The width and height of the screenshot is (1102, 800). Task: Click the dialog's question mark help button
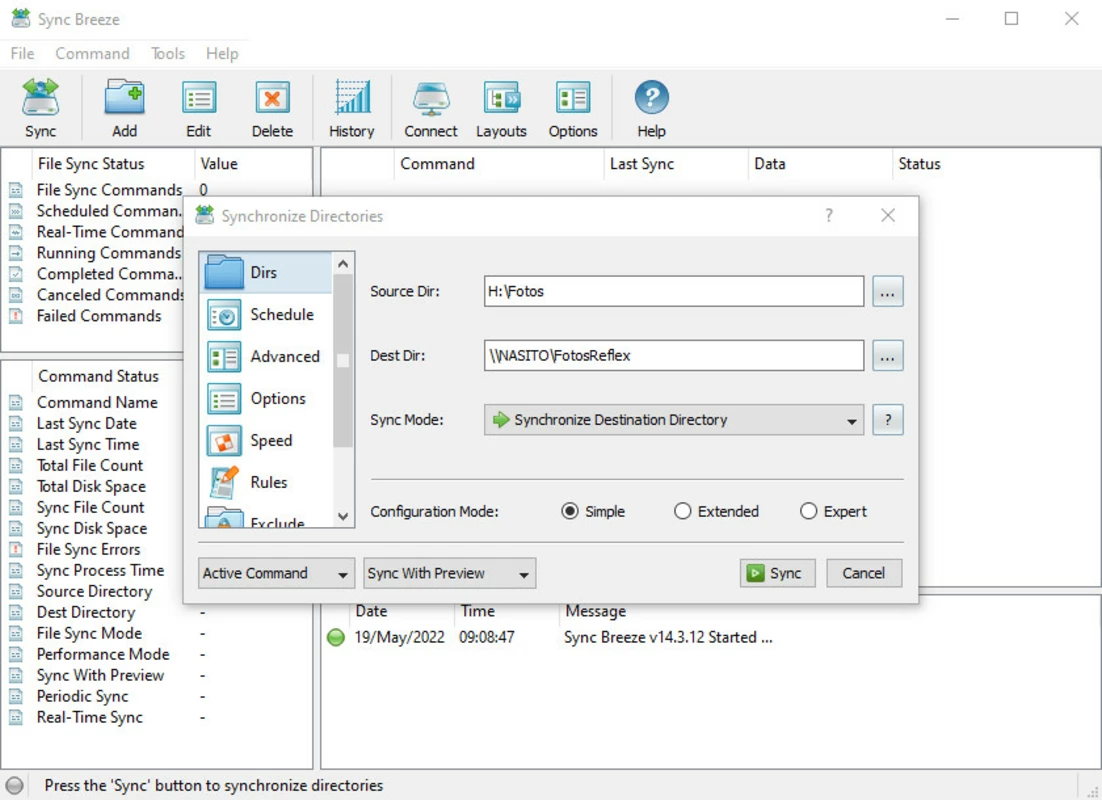pos(829,216)
